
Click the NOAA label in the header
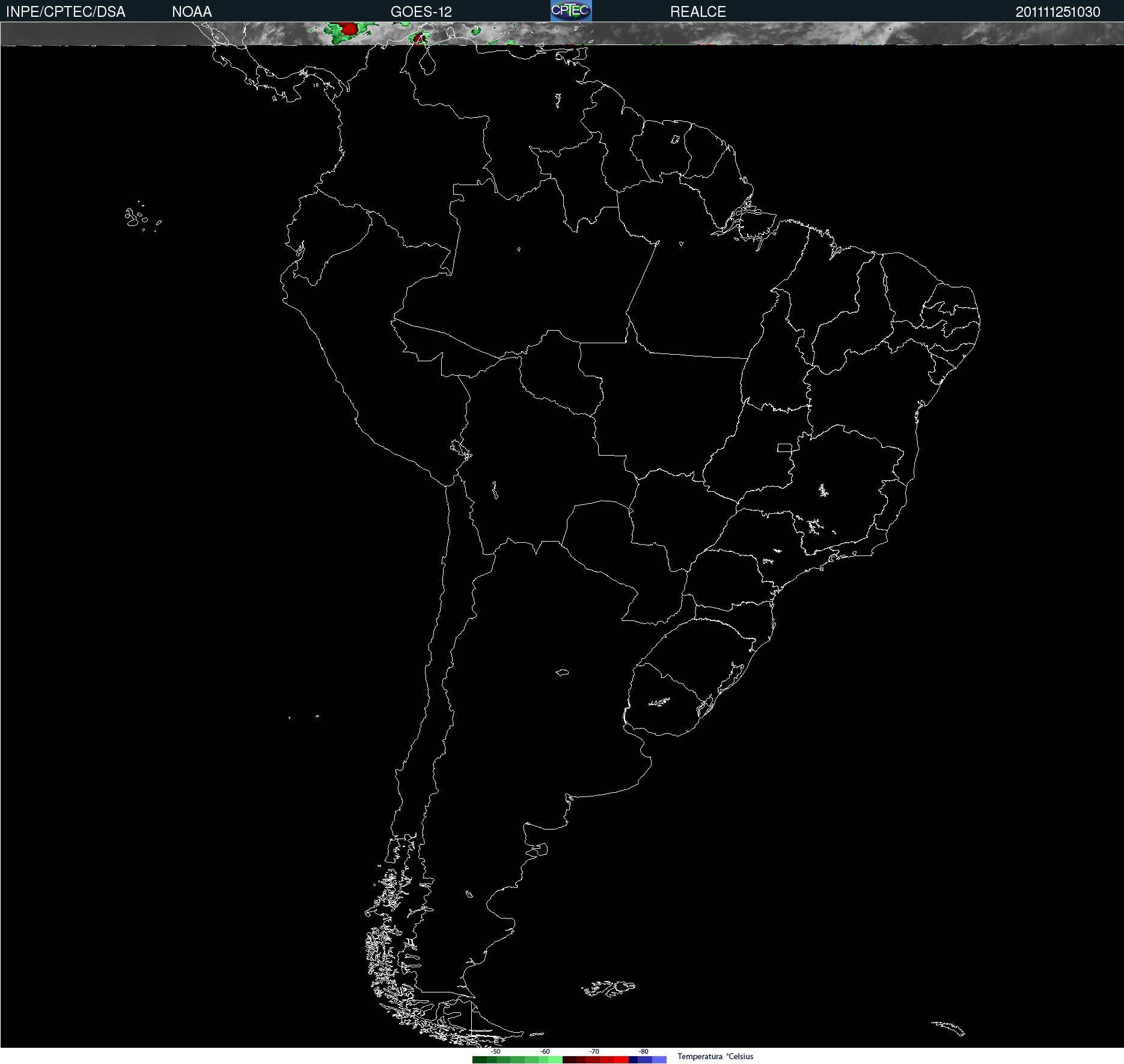192,12
